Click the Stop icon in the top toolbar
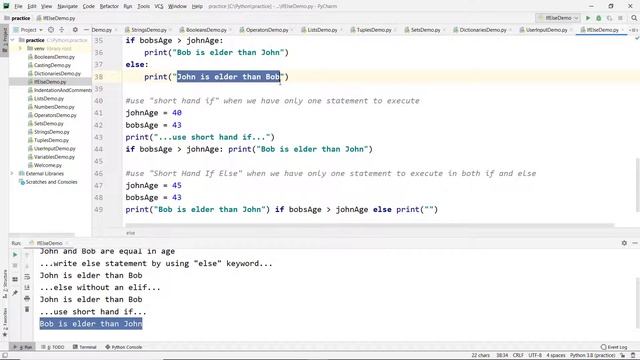Image resolution: width=640 pixels, height=360 pixels. [620, 18]
